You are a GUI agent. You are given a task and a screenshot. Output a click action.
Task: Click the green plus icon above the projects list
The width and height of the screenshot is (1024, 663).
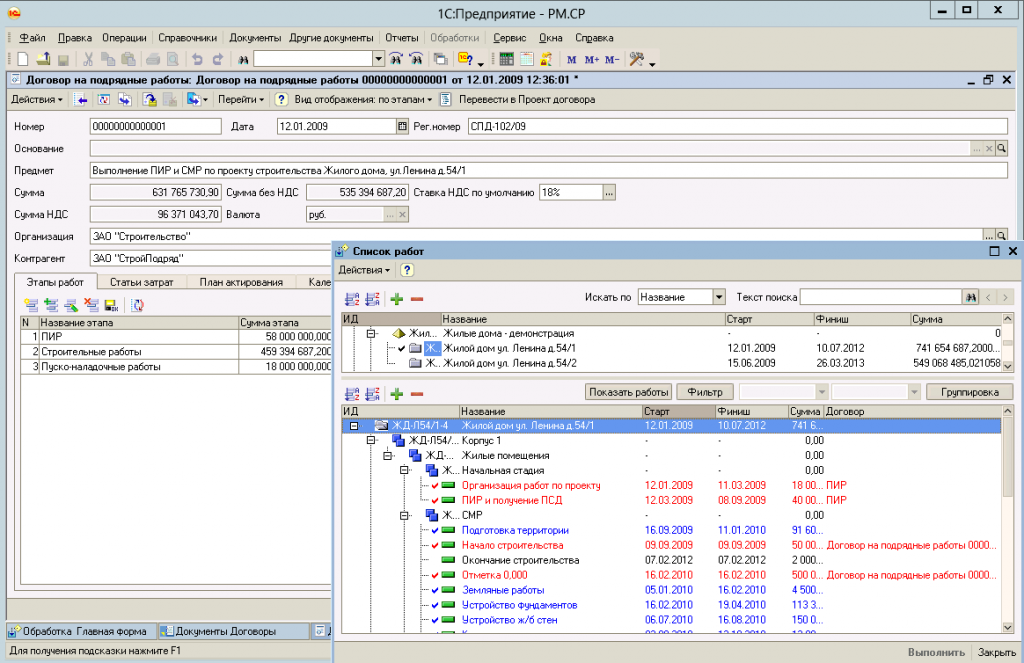pos(397,298)
